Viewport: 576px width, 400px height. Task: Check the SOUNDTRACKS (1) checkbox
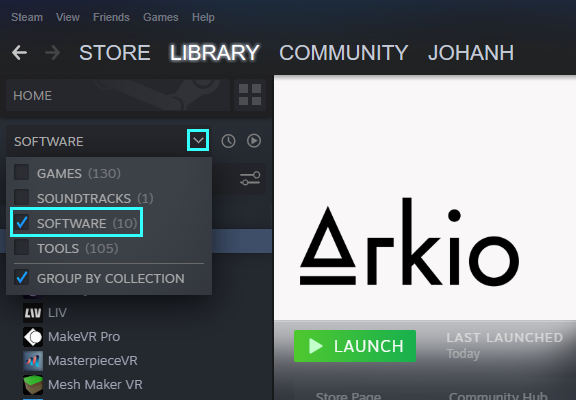(x=22, y=197)
